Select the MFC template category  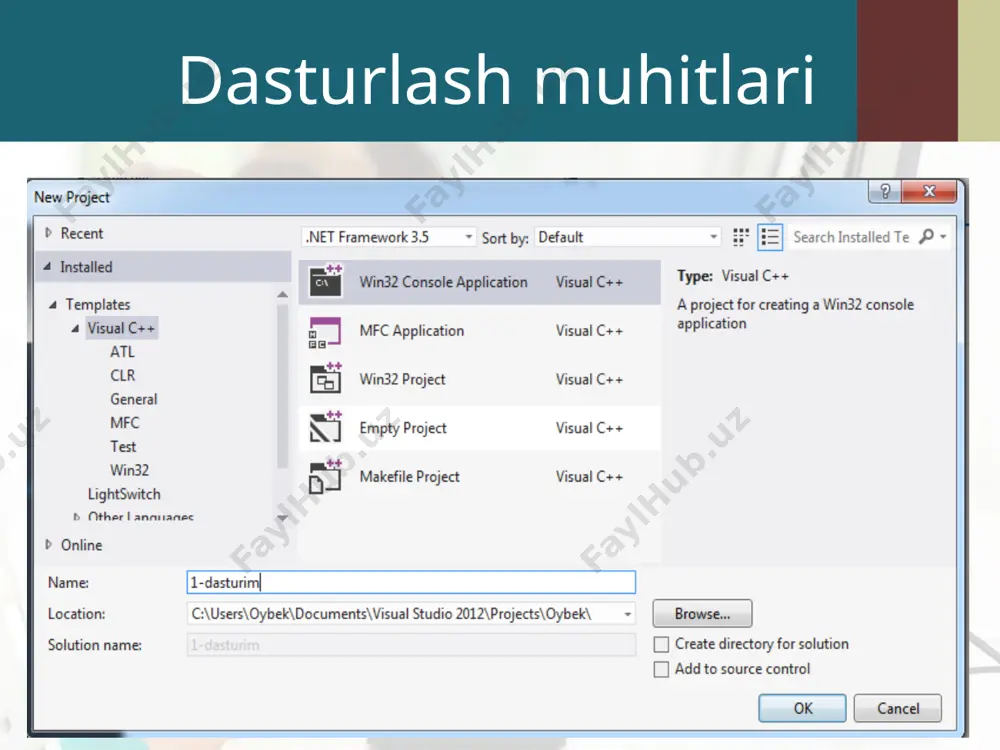(124, 423)
